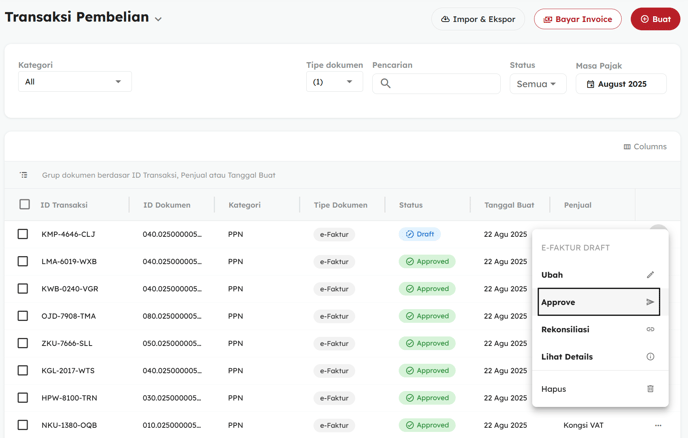Open the Tipe dokumen dropdown
This screenshot has width=688, height=438.
click(x=334, y=82)
